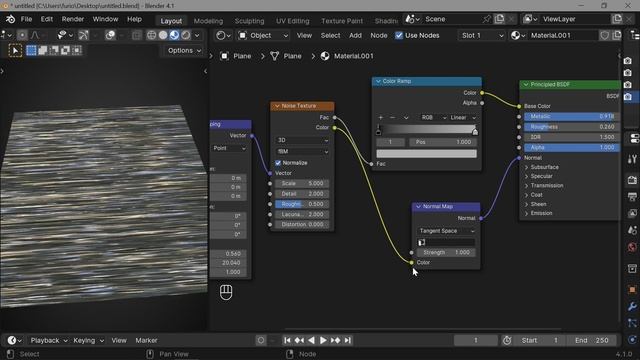Collapse the Noise Texture node

[278, 106]
